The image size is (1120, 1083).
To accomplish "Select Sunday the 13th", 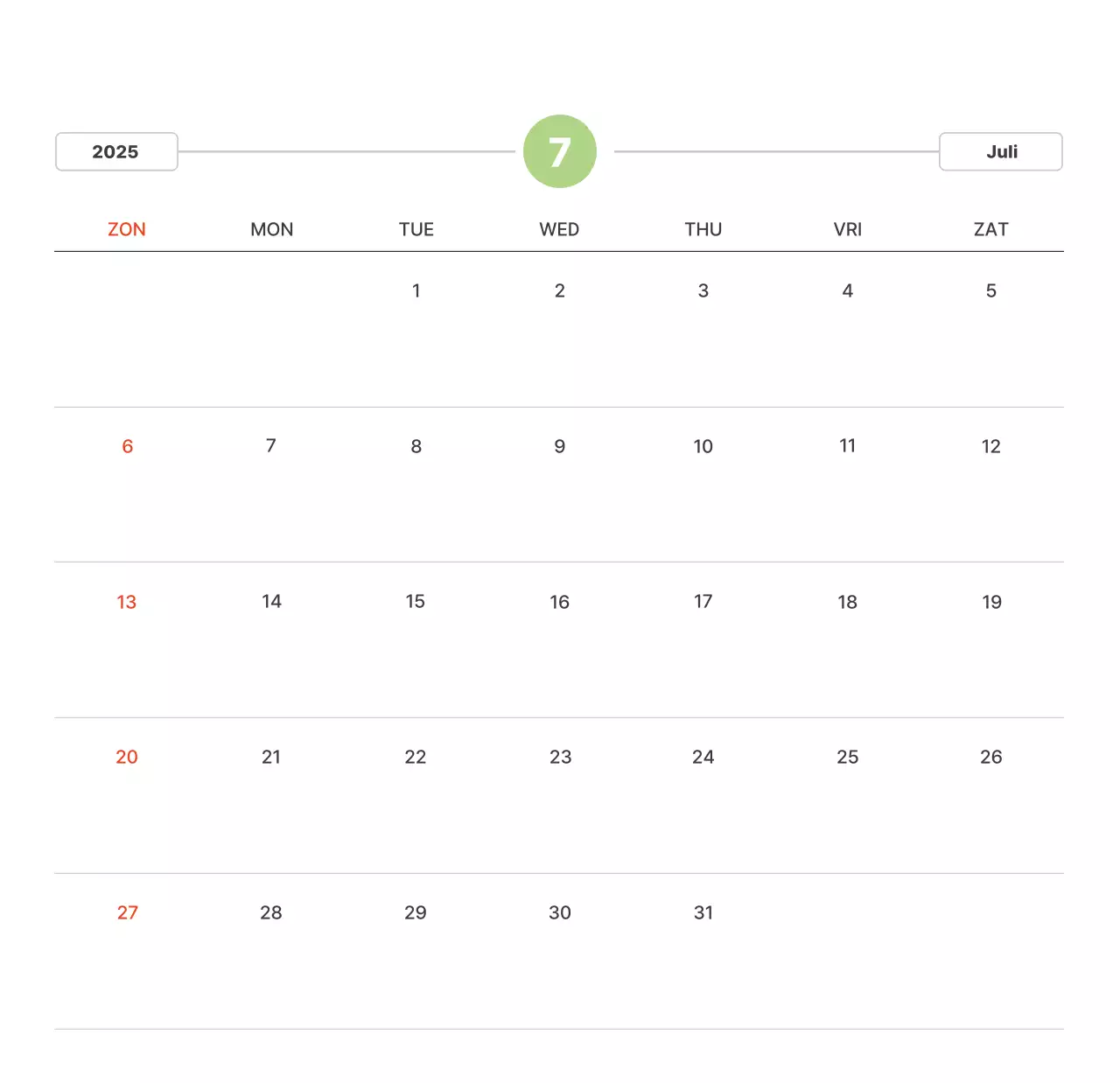I will (127, 602).
